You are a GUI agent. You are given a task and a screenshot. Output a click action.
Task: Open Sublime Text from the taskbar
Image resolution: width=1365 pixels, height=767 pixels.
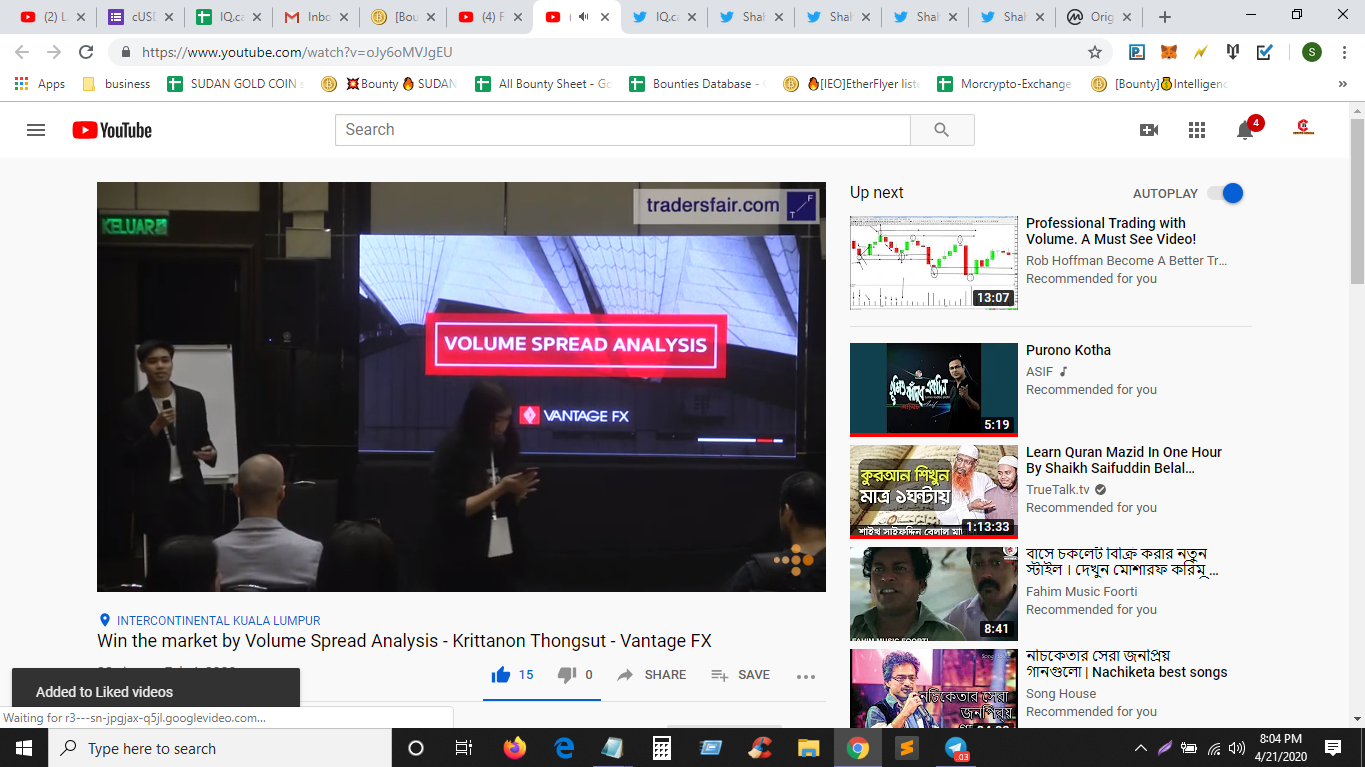coord(906,748)
